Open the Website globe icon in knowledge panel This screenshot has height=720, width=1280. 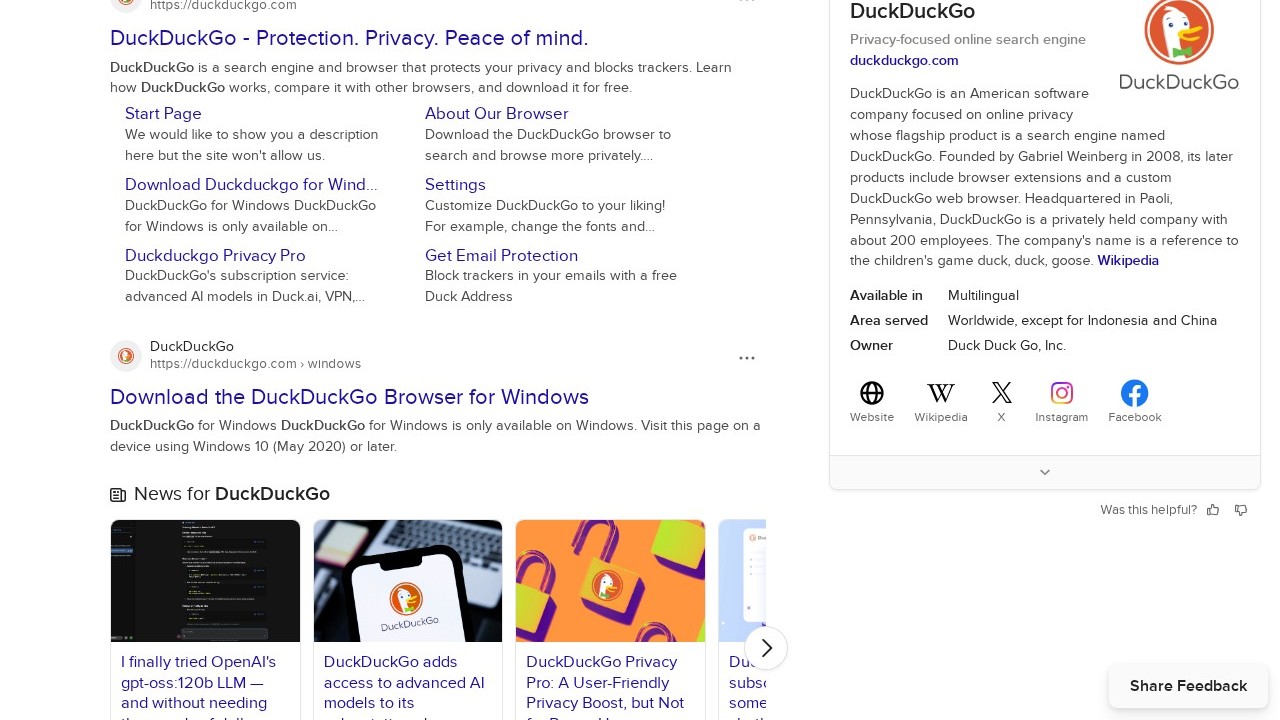click(871, 393)
